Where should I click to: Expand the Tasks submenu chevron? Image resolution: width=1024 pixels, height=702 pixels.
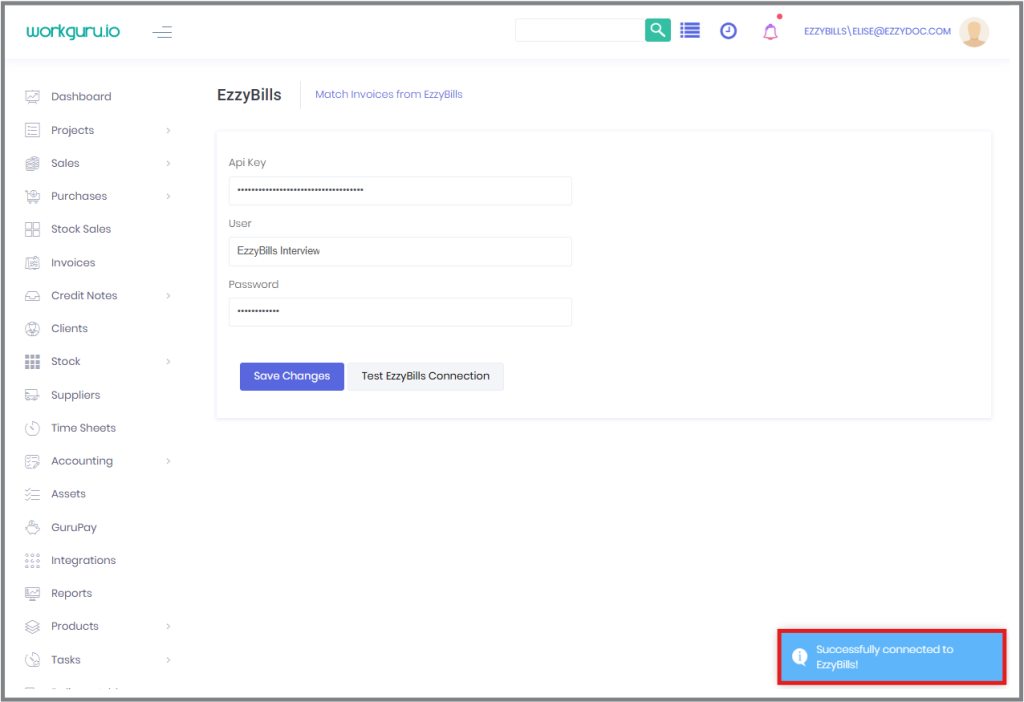tap(168, 660)
